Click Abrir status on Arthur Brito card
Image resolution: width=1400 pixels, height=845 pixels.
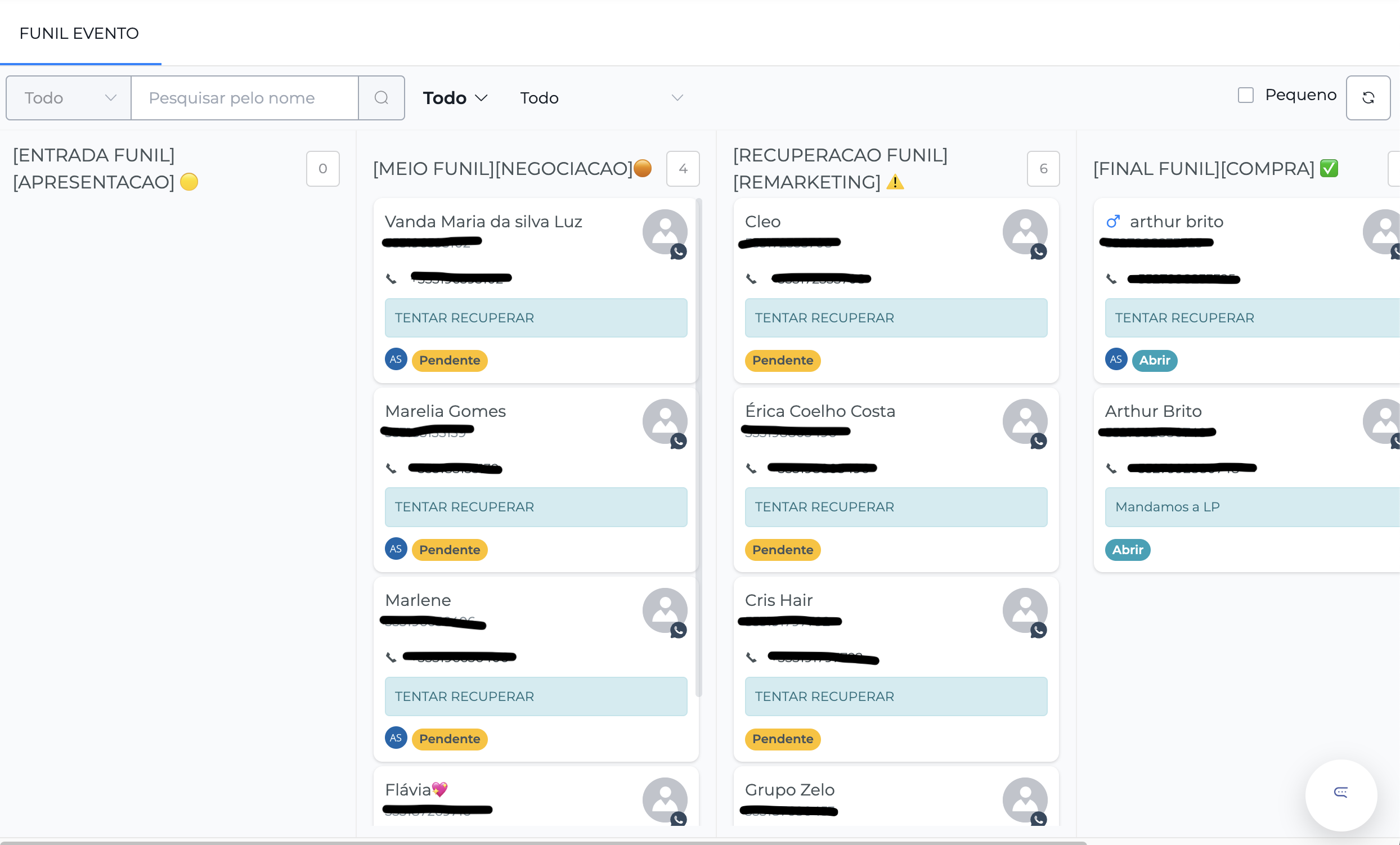click(x=1127, y=550)
